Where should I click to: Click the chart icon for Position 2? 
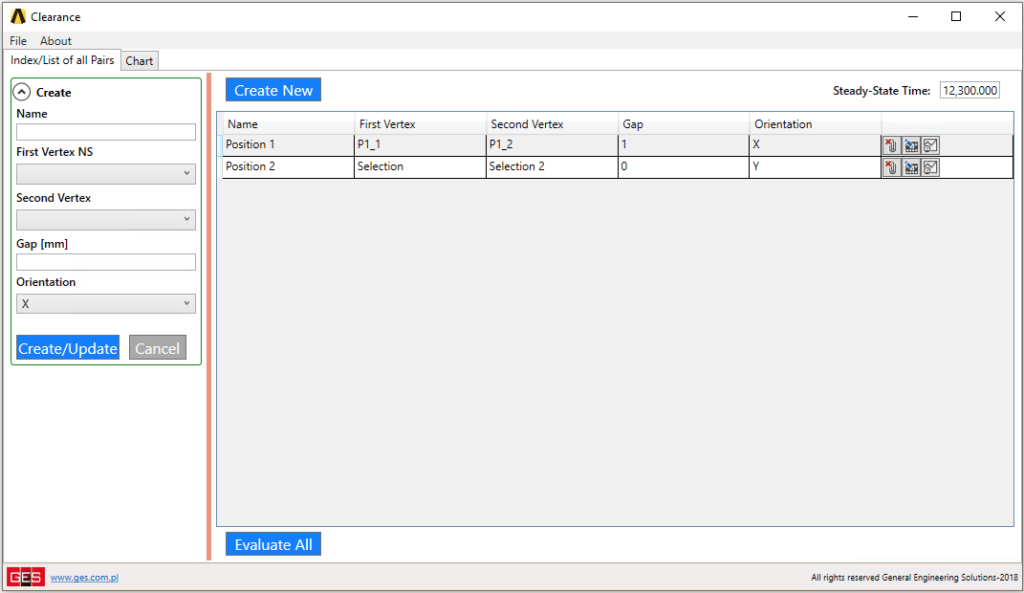(x=930, y=168)
